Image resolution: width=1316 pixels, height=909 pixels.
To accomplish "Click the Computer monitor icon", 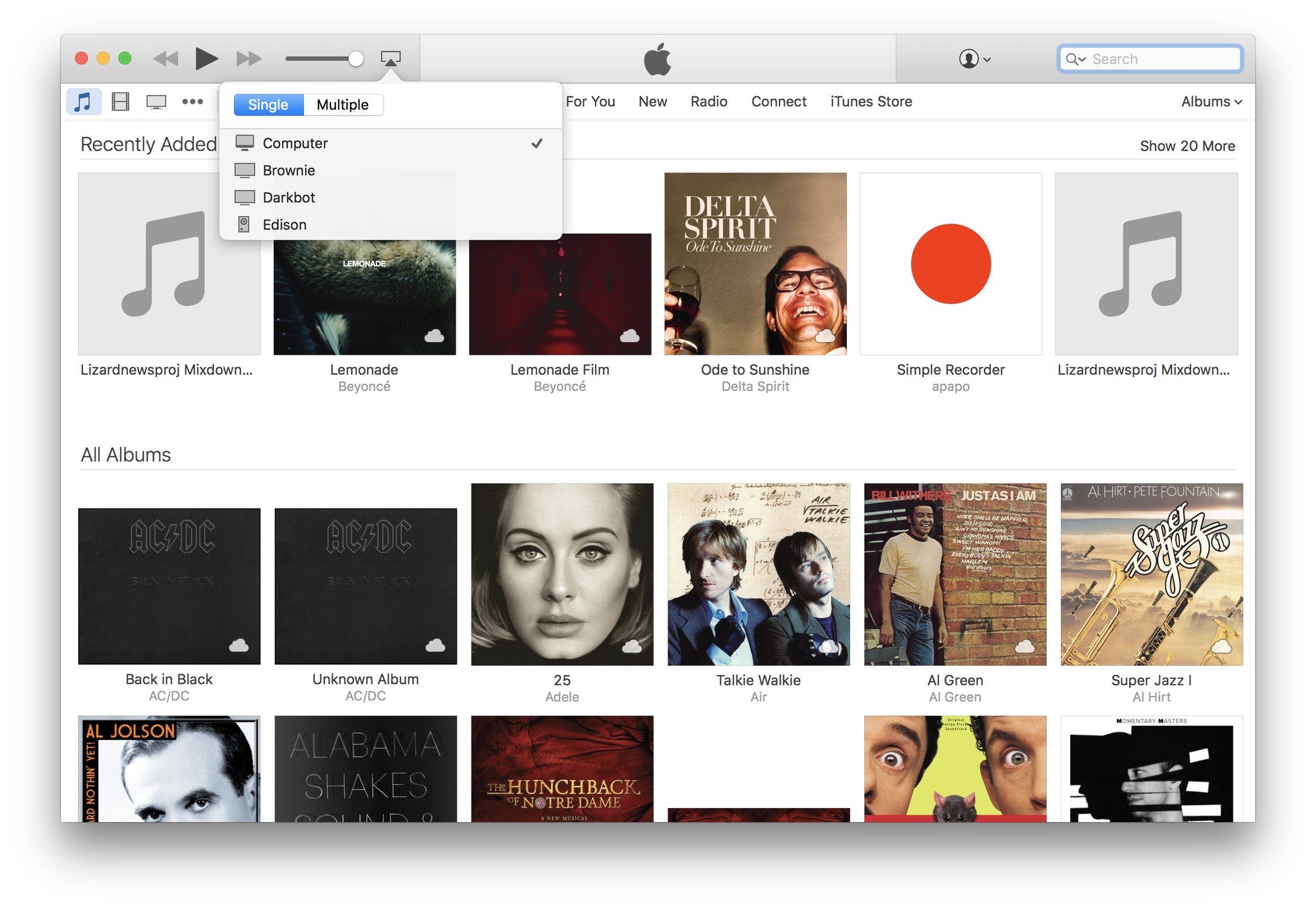I will tap(245, 143).
